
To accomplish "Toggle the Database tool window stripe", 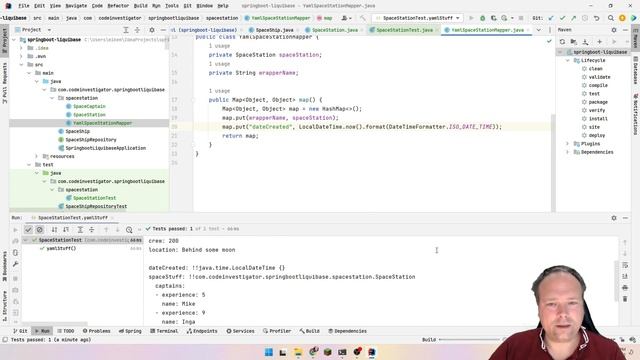I will pos(636,70).
